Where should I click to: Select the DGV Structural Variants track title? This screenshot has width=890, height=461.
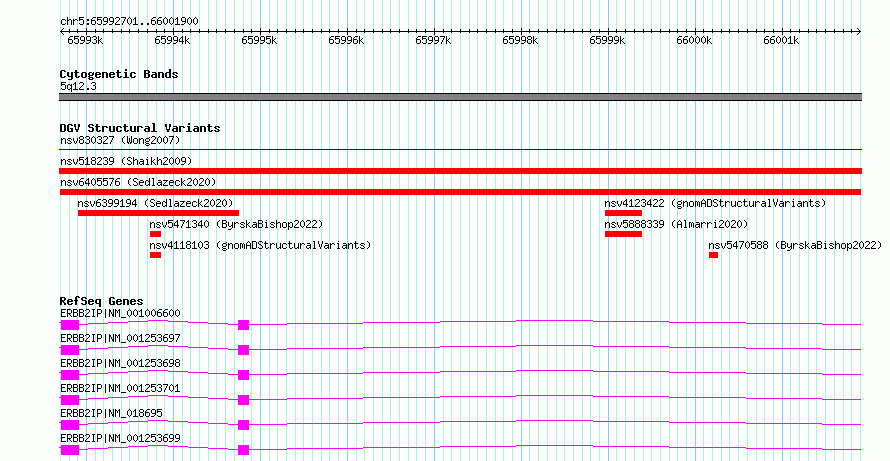click(x=140, y=128)
